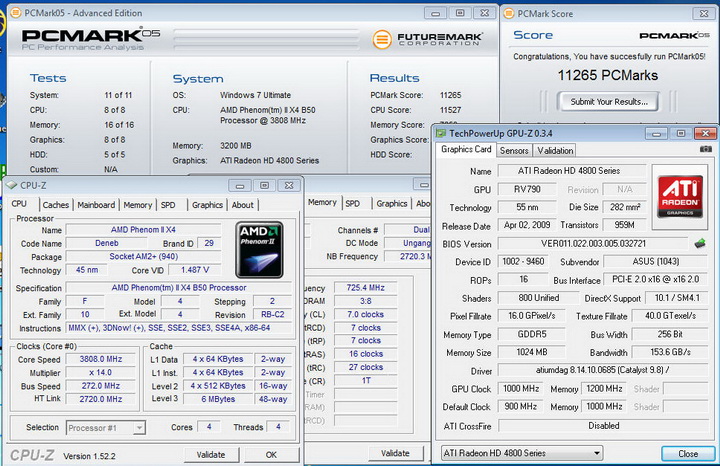This screenshot has height=466, width=720.
Task: Click Validate in the front CPU-Z window
Action: pos(211,455)
